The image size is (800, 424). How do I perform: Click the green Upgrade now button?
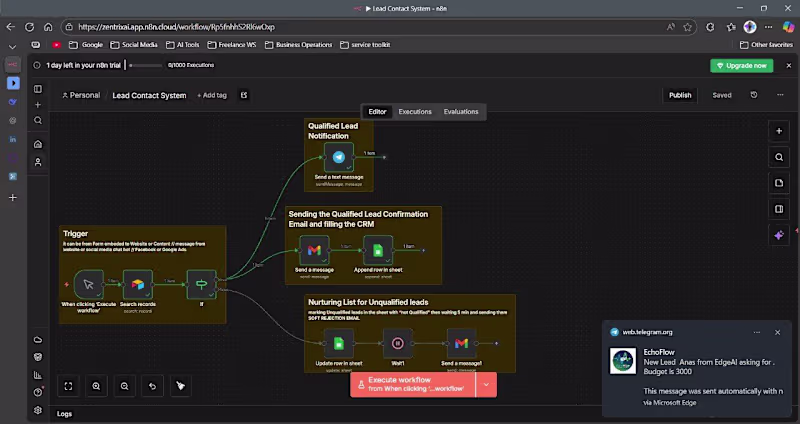pos(741,65)
